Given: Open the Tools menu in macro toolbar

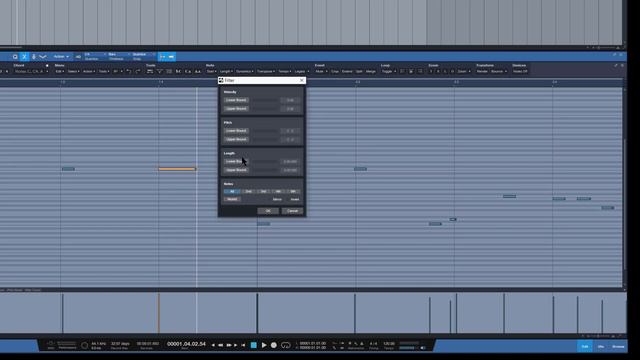Looking at the screenshot, I should coord(104,71).
